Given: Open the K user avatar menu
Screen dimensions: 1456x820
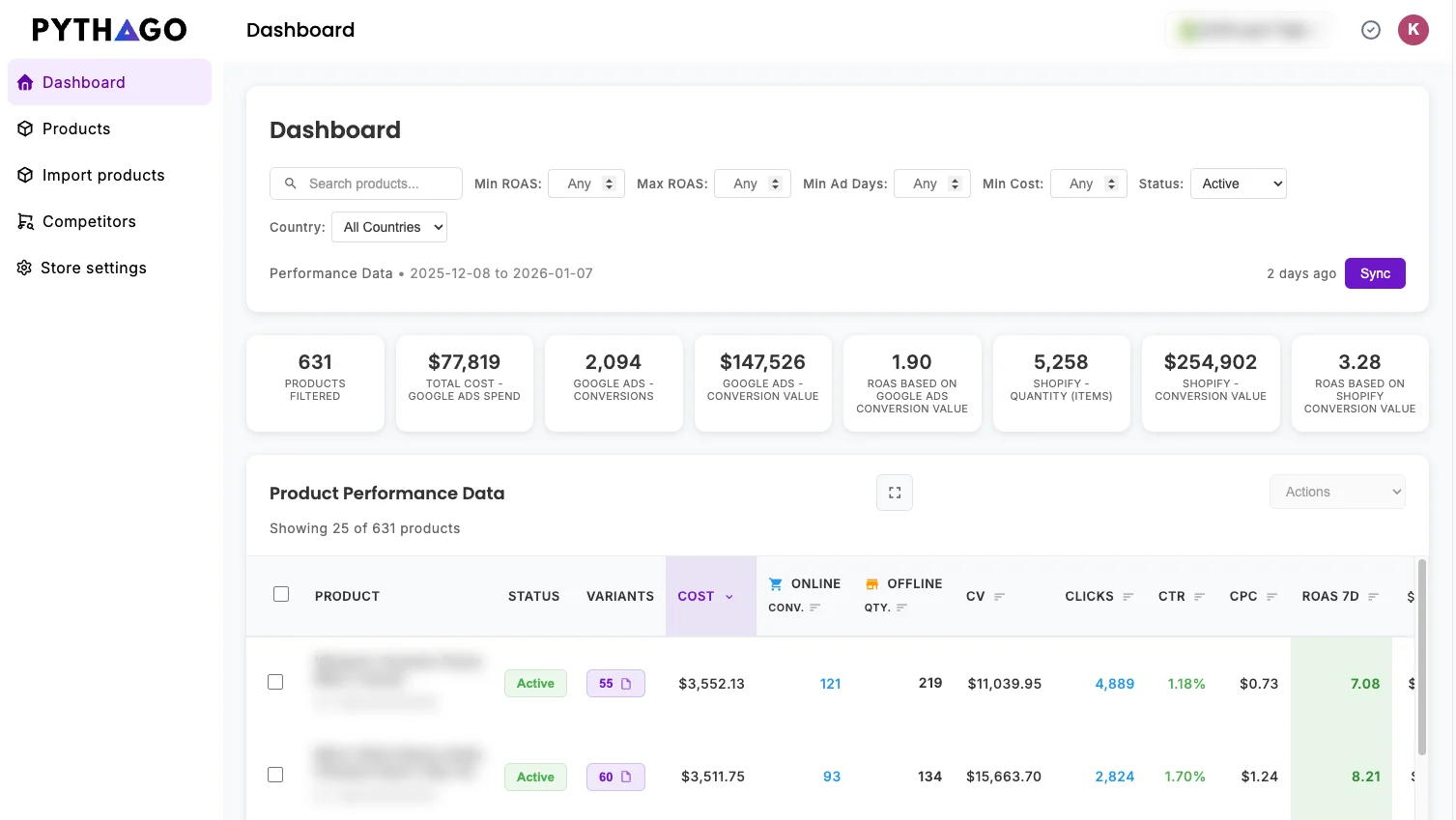Looking at the screenshot, I should coord(1413,30).
